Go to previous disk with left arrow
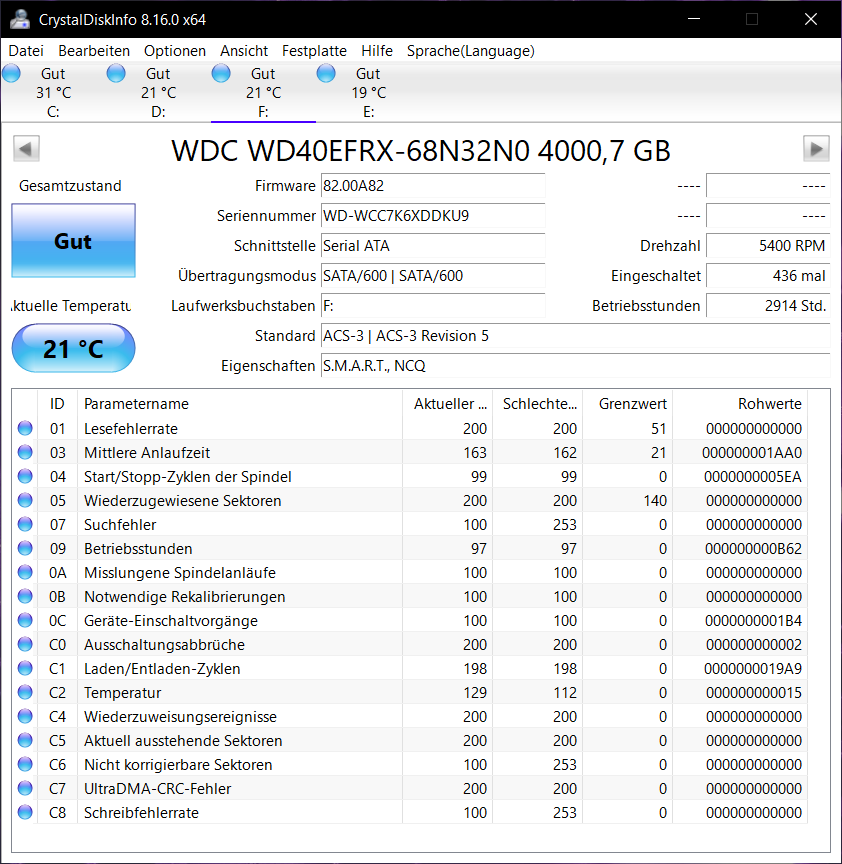The height and width of the screenshot is (864, 842). [26, 149]
